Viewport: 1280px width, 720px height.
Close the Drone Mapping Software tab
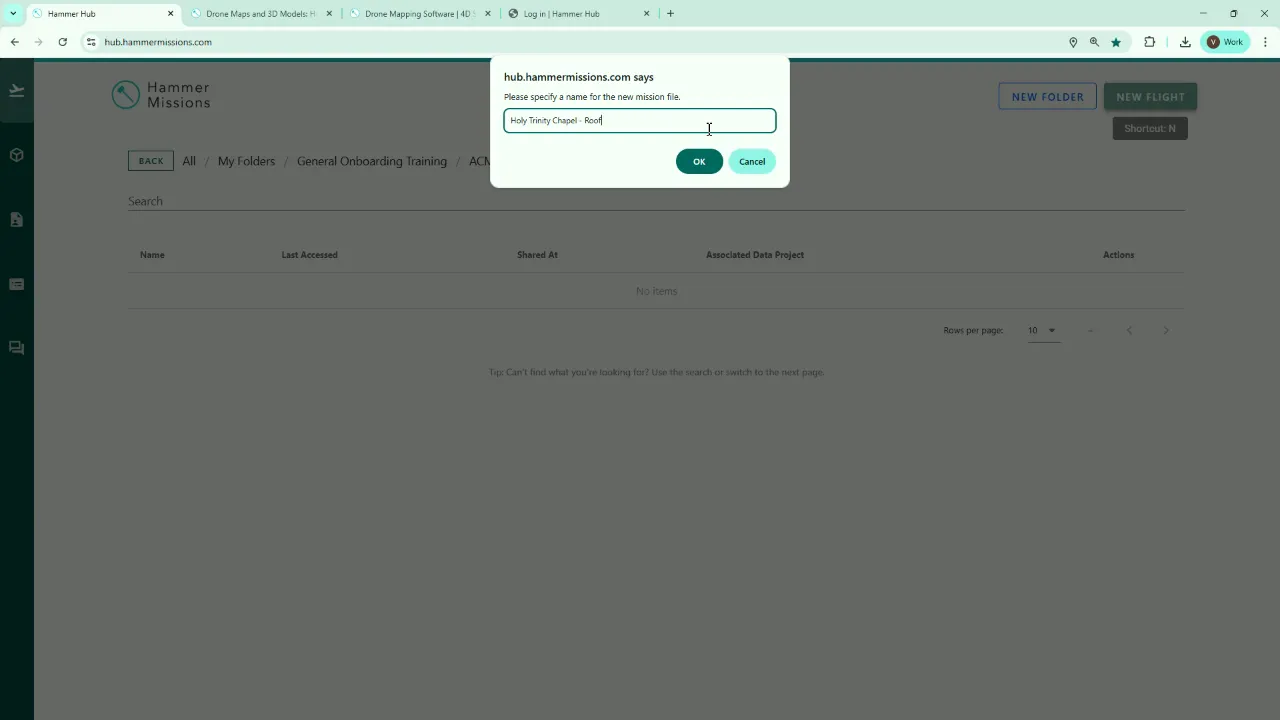click(488, 14)
